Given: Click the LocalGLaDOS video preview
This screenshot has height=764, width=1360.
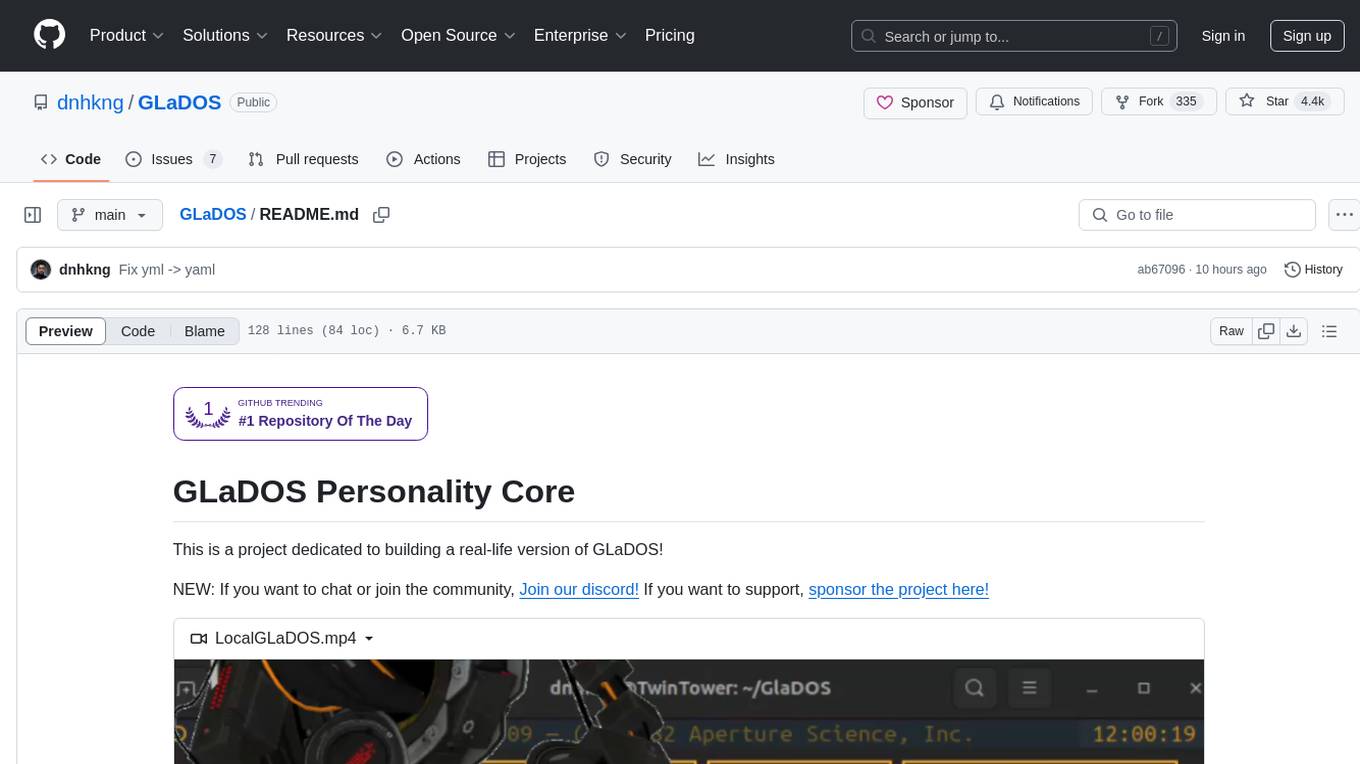Looking at the screenshot, I should click(688, 711).
